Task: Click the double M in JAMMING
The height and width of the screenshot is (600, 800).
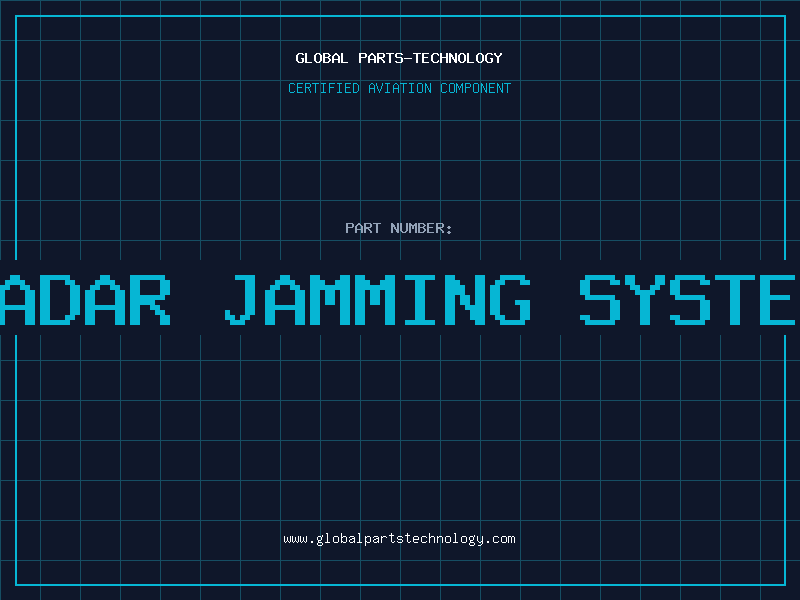Action: point(352,299)
